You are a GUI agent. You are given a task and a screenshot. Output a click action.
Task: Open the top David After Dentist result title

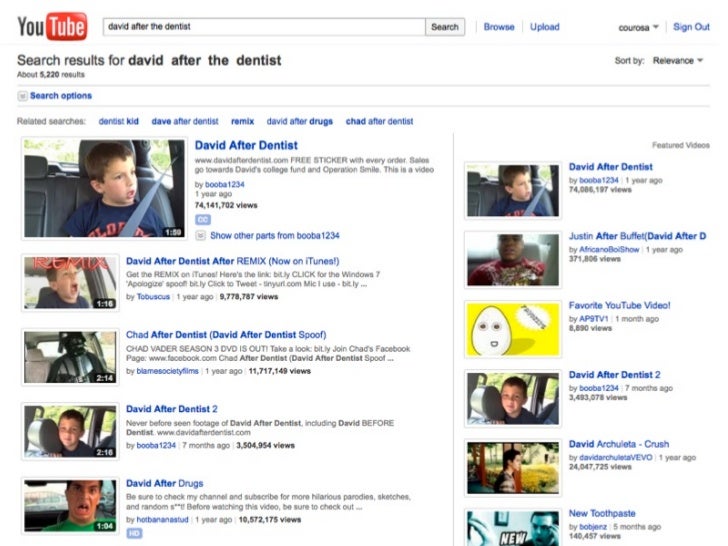(246, 145)
